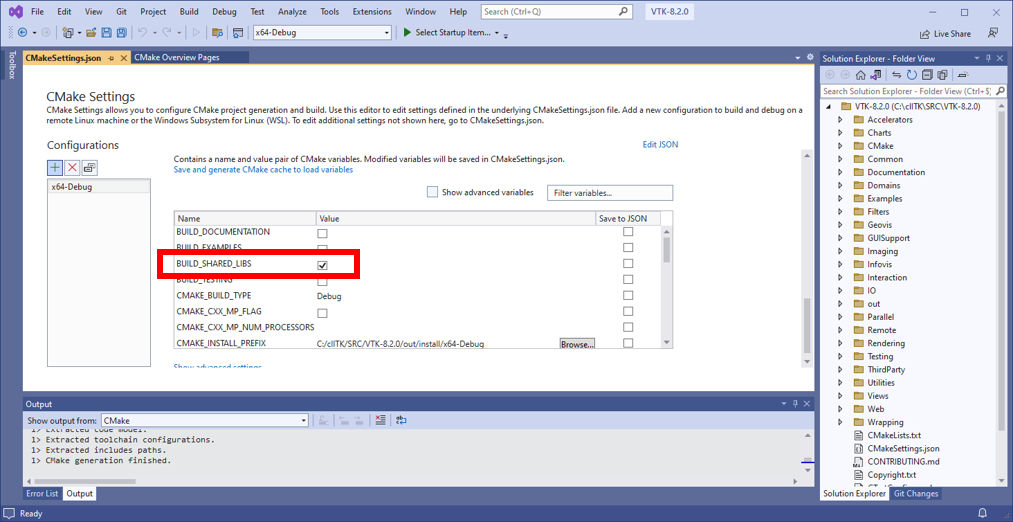1013x522 pixels.
Task: Click Clear All in Output panel
Action: [380, 420]
